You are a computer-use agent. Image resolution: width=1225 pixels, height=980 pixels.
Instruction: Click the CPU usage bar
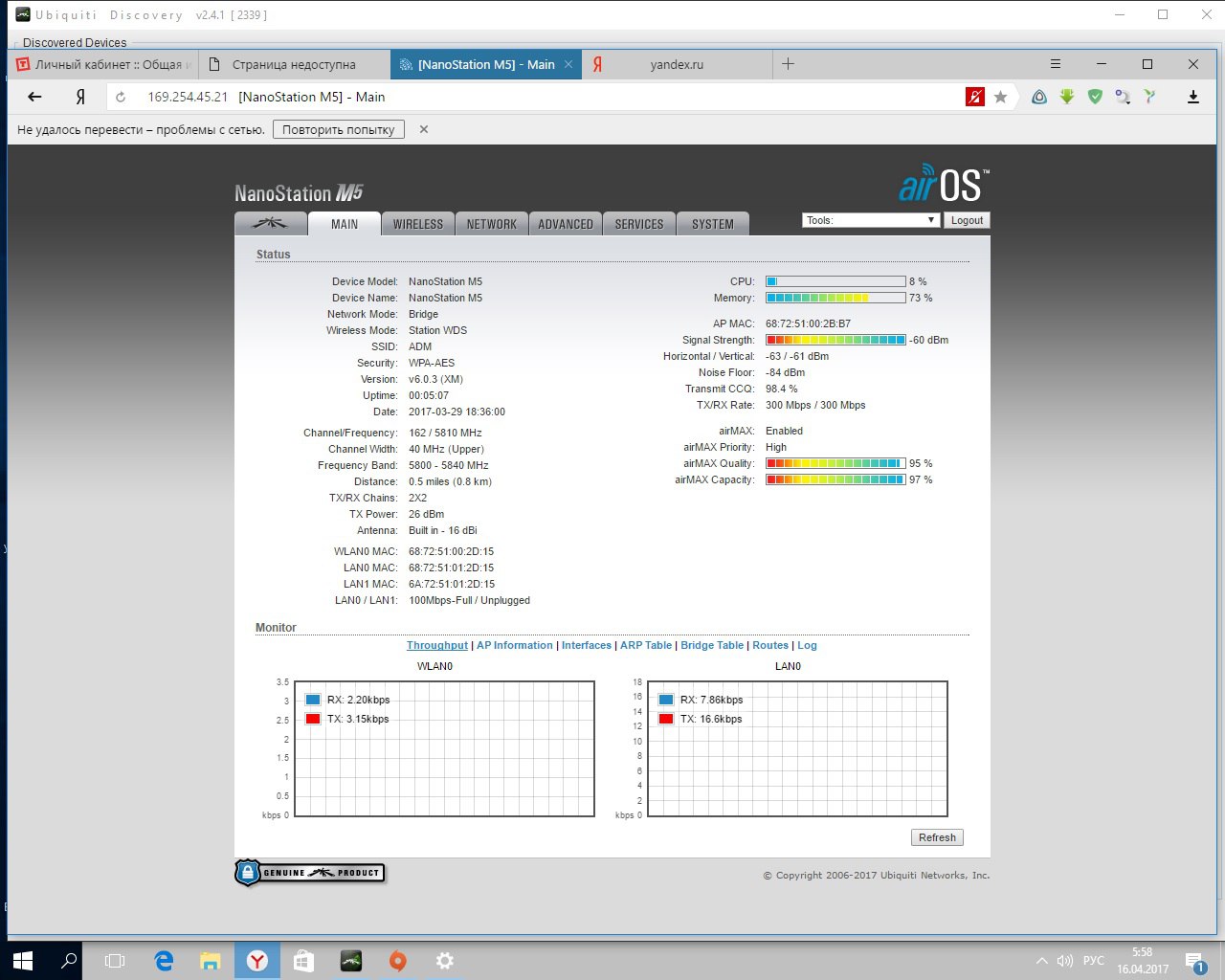pyautogui.click(x=835, y=281)
